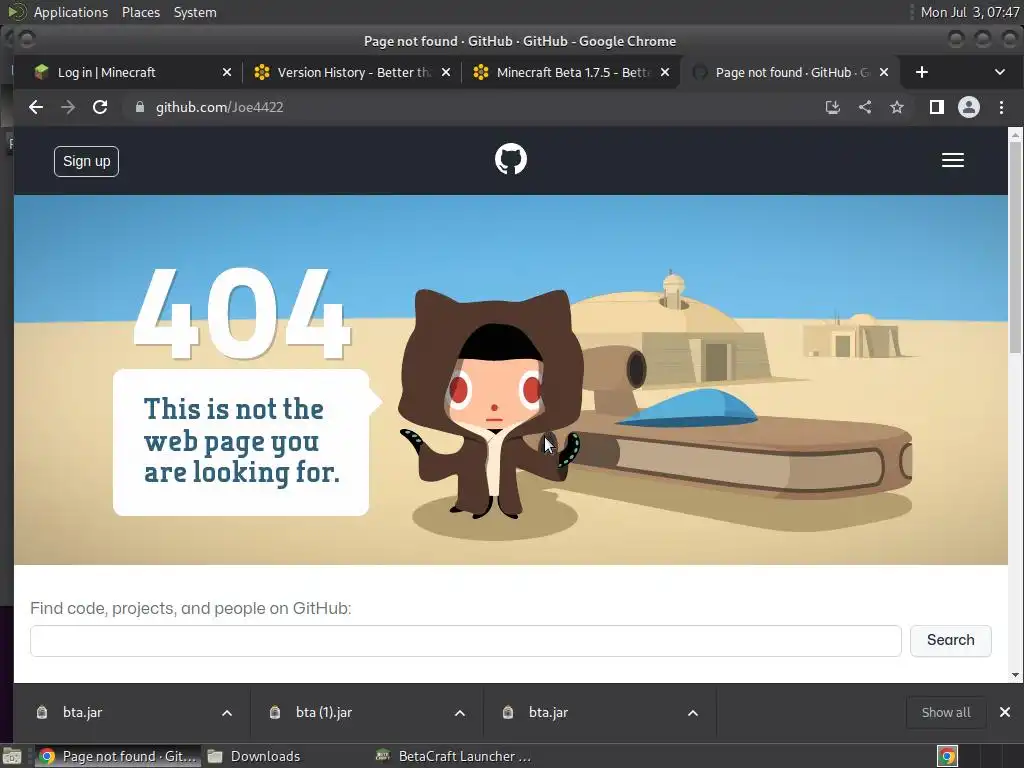Click the GitHub Search button
1024x768 pixels.
951,640
